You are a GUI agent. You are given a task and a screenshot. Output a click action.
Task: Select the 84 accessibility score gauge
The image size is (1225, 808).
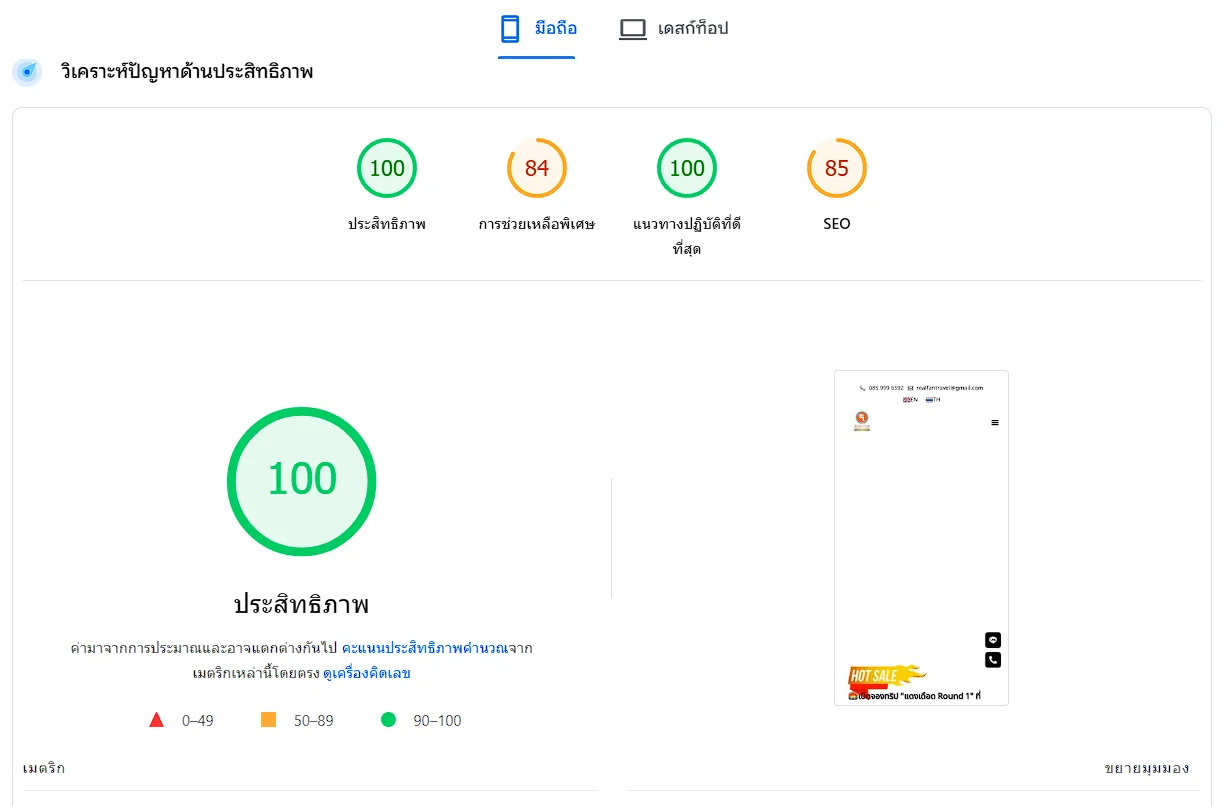[537, 168]
